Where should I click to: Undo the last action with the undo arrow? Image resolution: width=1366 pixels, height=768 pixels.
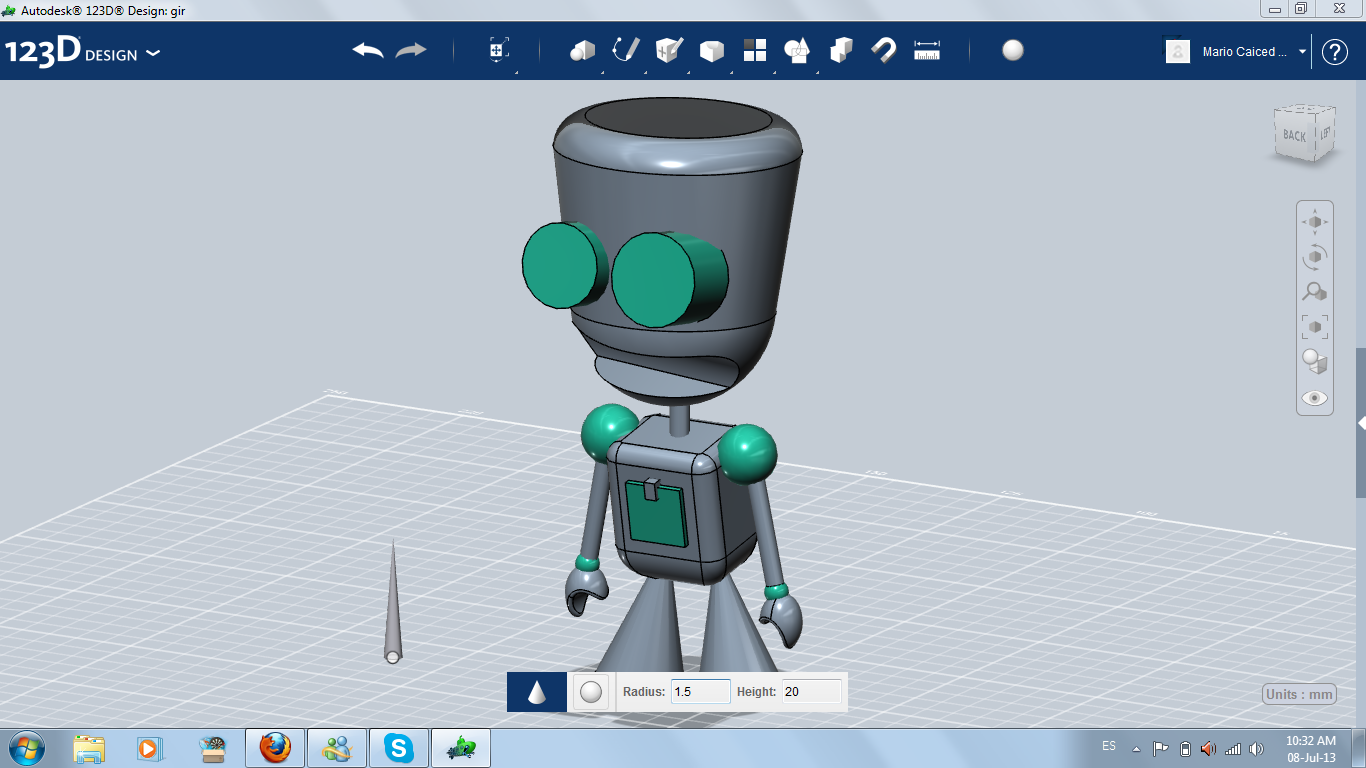point(368,50)
